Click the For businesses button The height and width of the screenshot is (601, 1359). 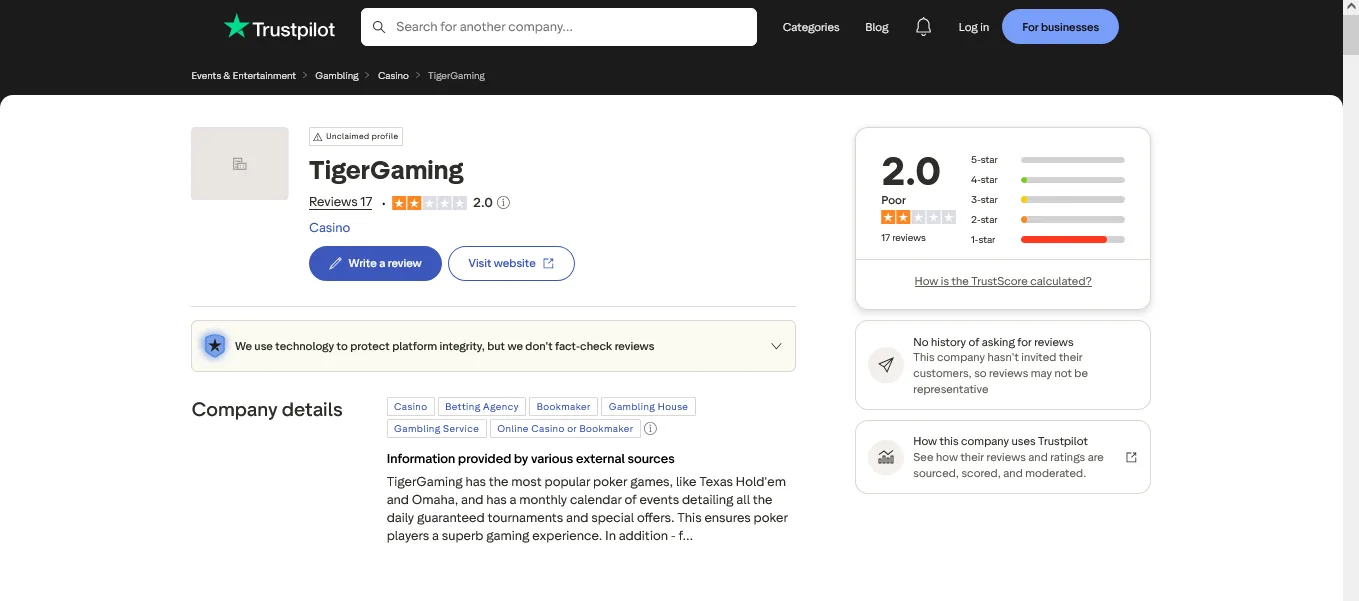click(1060, 27)
